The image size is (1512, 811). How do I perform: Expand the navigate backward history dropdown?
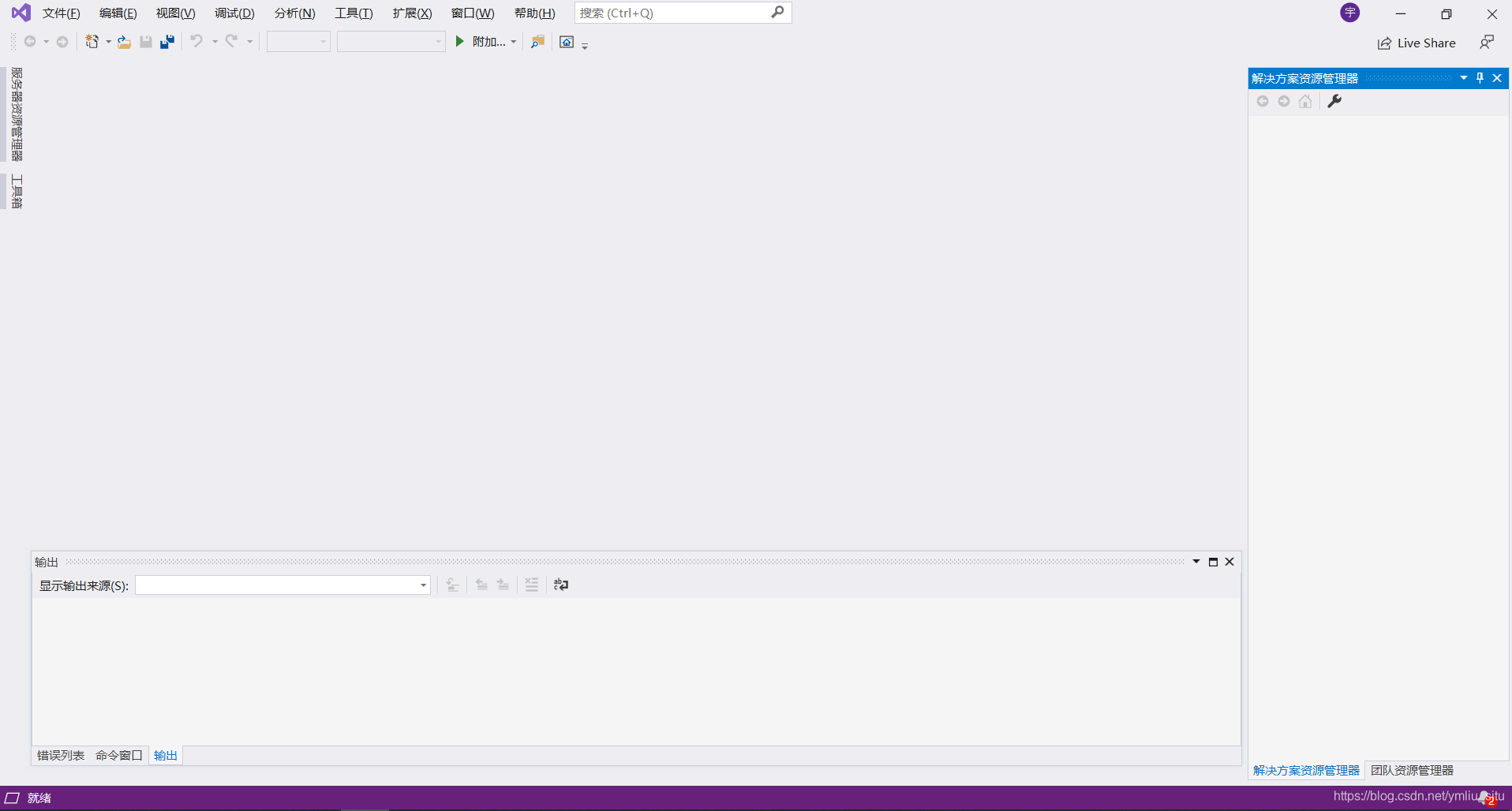(46, 42)
